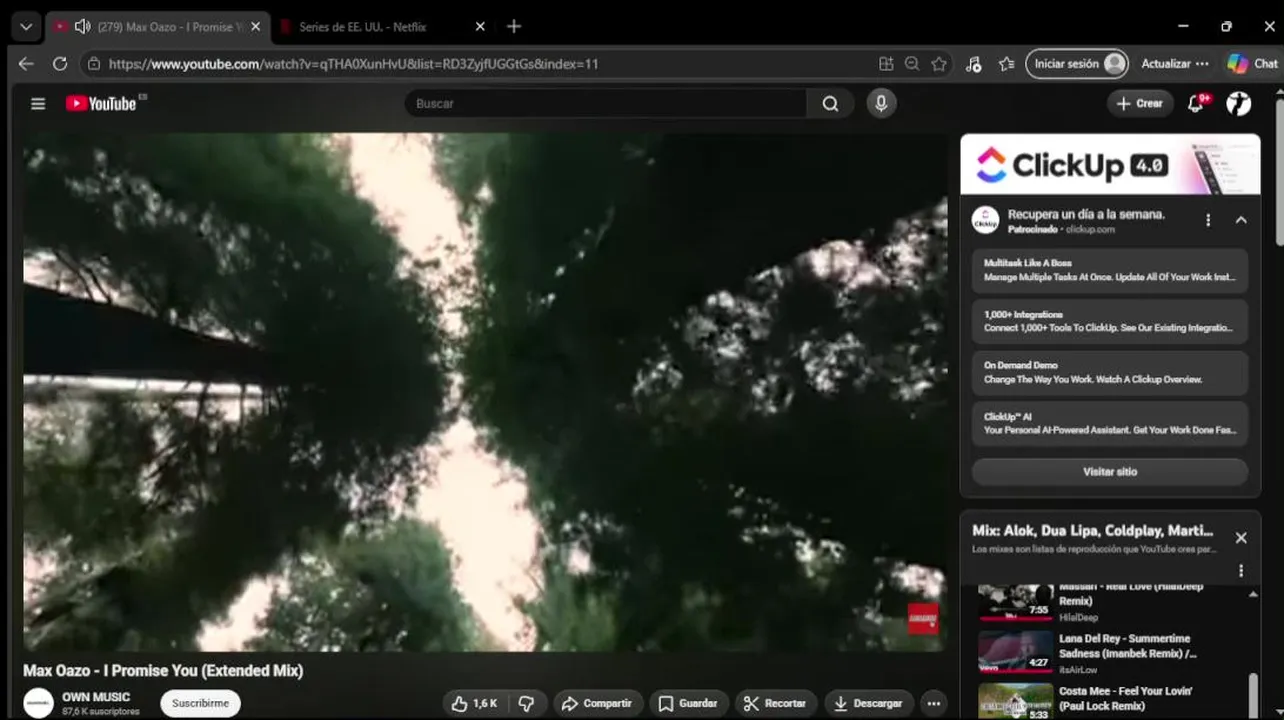Close the Mix playlist panel
1284x720 pixels.
click(1241, 537)
